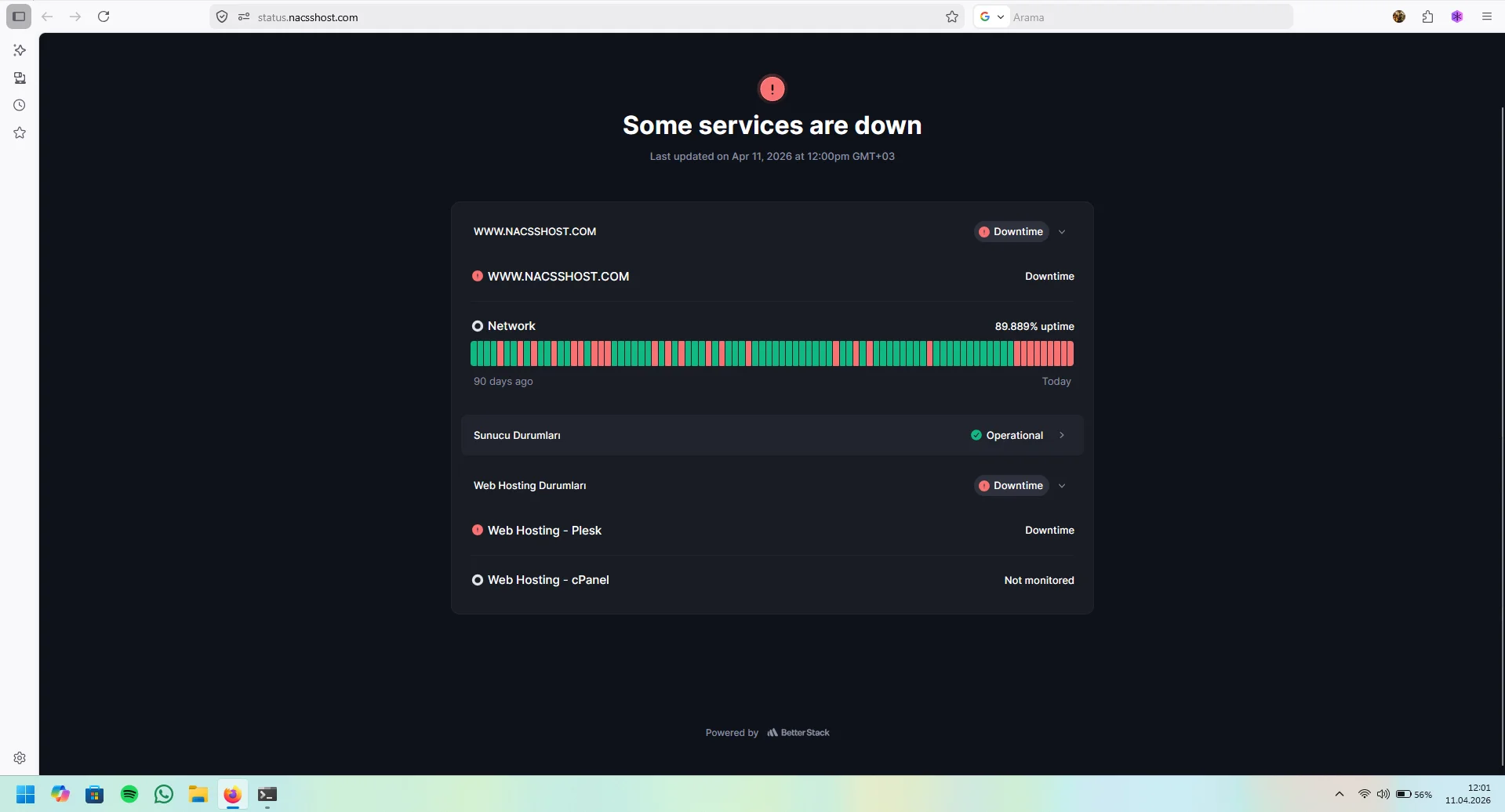Open File Explorer from taskbar
The image size is (1505, 812).
click(198, 794)
